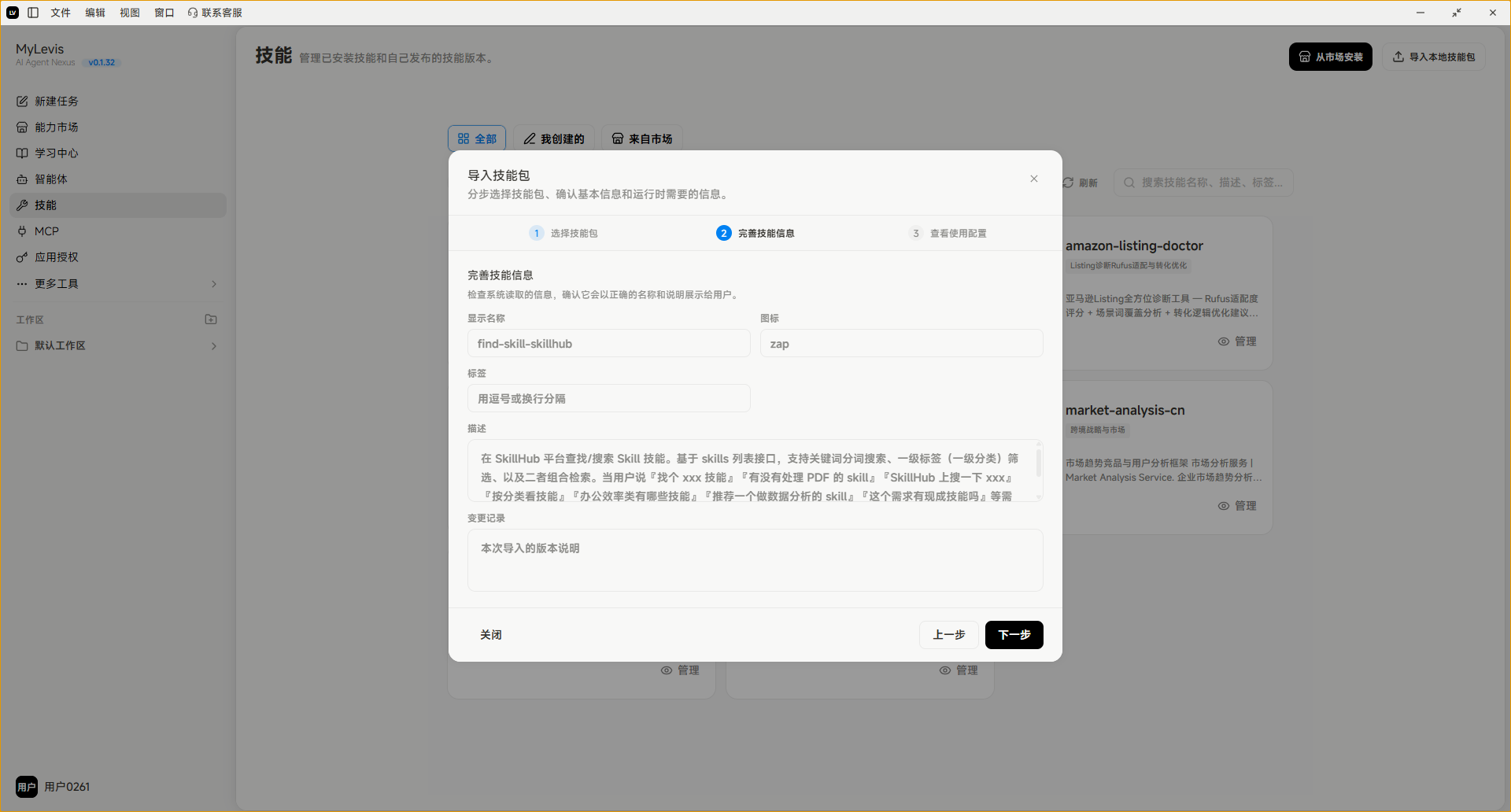Click 管理 on the bottom-left card
The width and height of the screenshot is (1511, 812).
click(680, 670)
